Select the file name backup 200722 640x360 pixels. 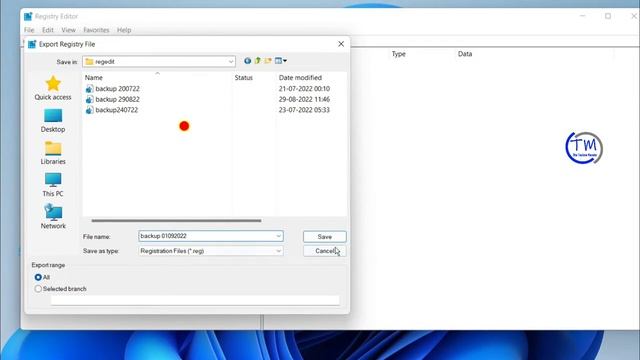click(x=117, y=89)
